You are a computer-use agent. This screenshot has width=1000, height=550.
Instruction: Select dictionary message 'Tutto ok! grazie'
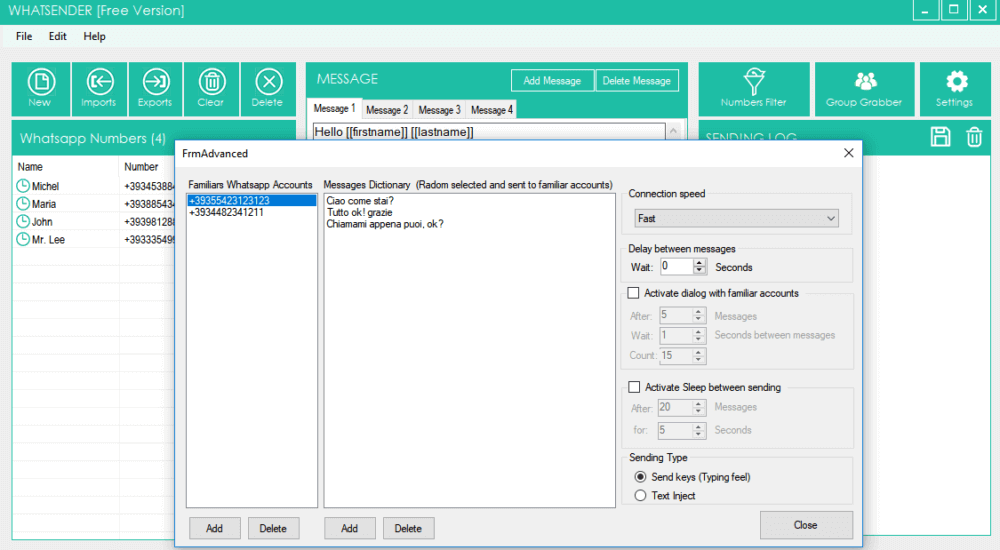click(360, 212)
